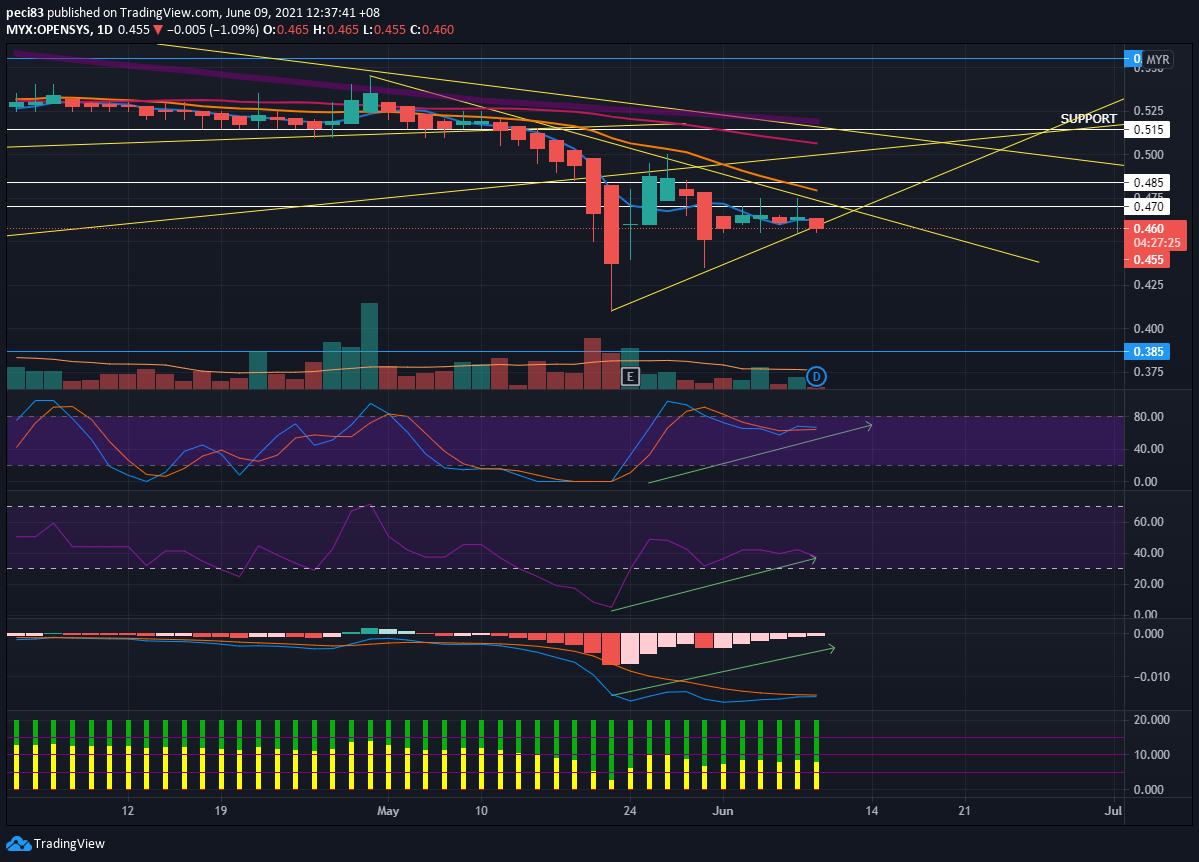Click the dividend 'D' marker icon
Screen dimensions: 1199x862
click(817, 376)
